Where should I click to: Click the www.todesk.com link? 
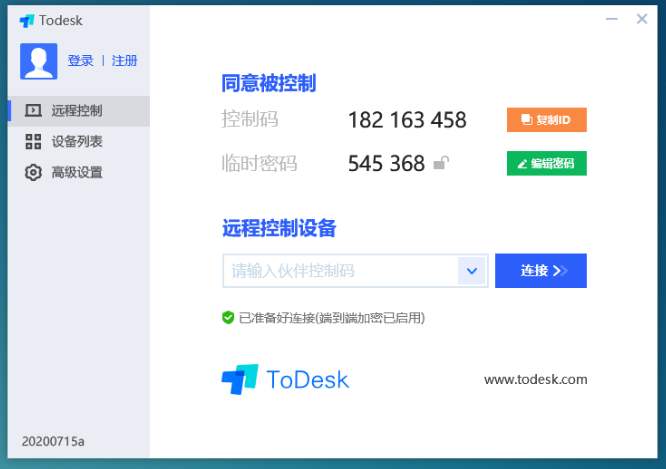[x=536, y=379]
